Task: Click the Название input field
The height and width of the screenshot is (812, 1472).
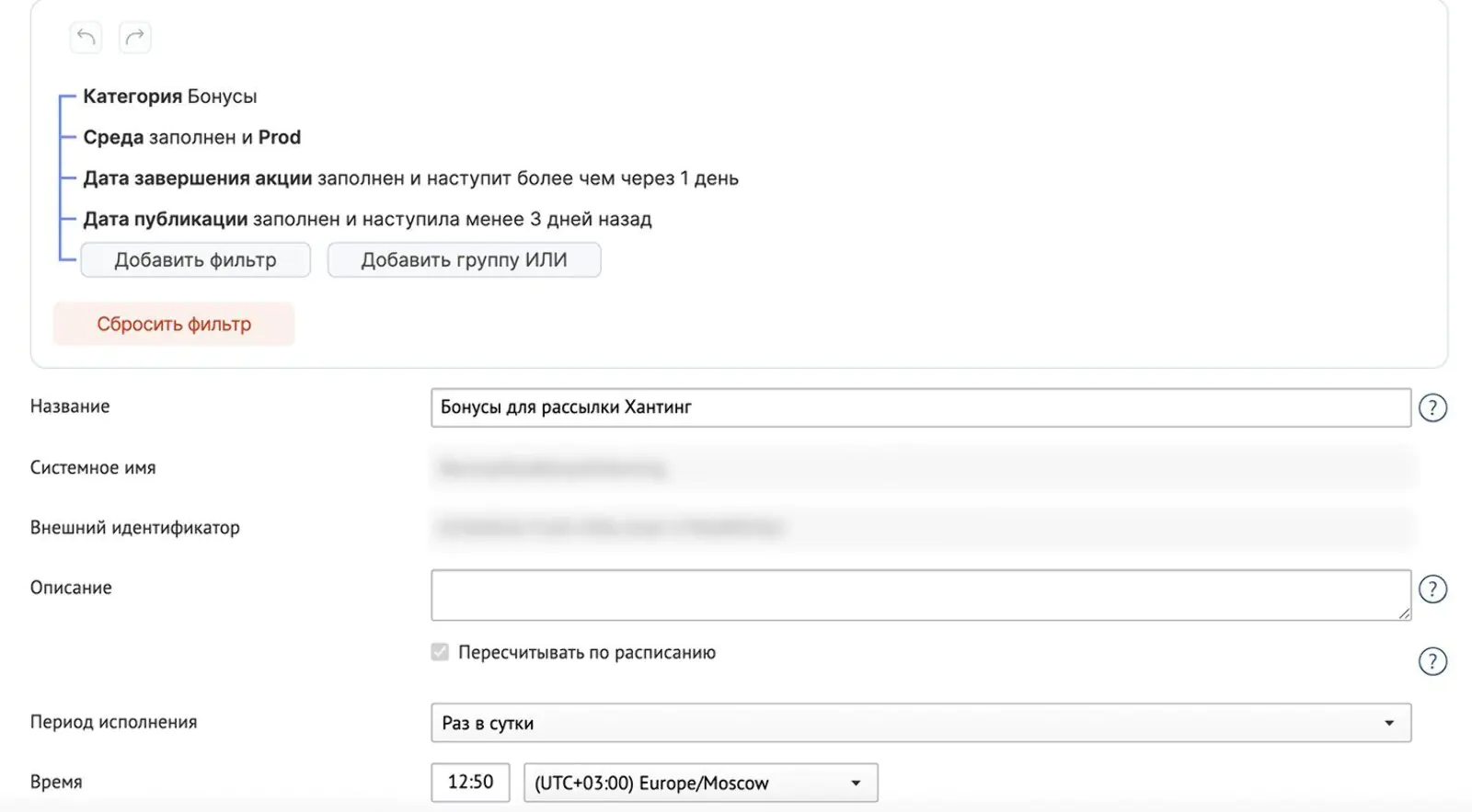Action: [921, 407]
